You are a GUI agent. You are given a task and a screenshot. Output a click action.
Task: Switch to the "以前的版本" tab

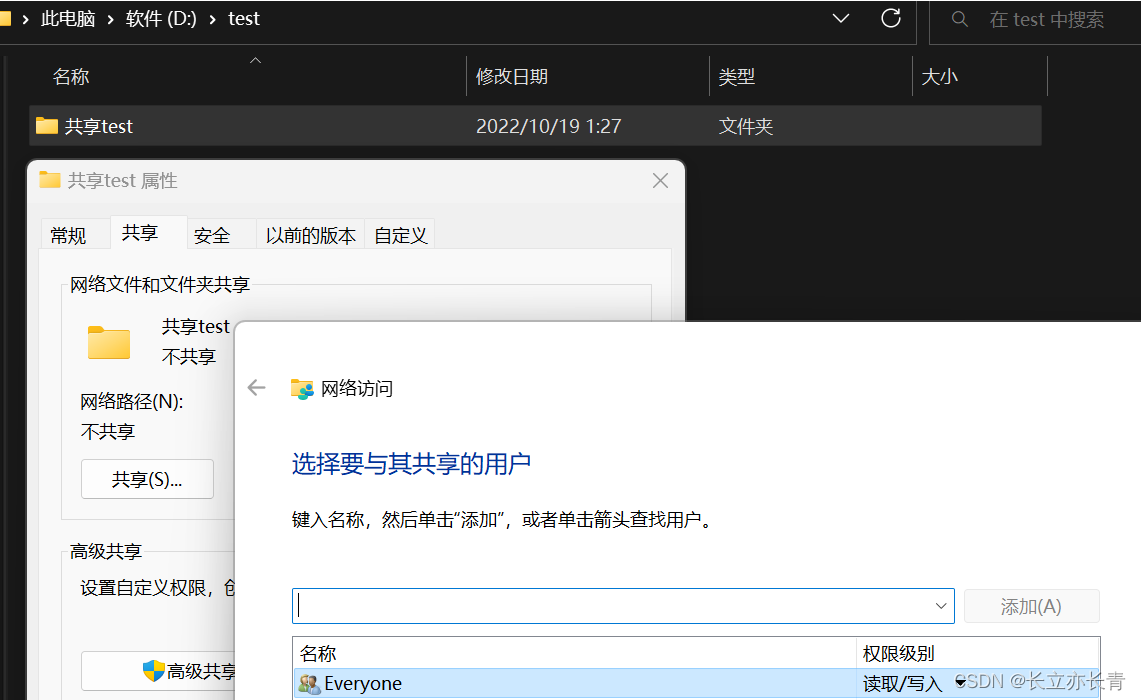[x=311, y=235]
